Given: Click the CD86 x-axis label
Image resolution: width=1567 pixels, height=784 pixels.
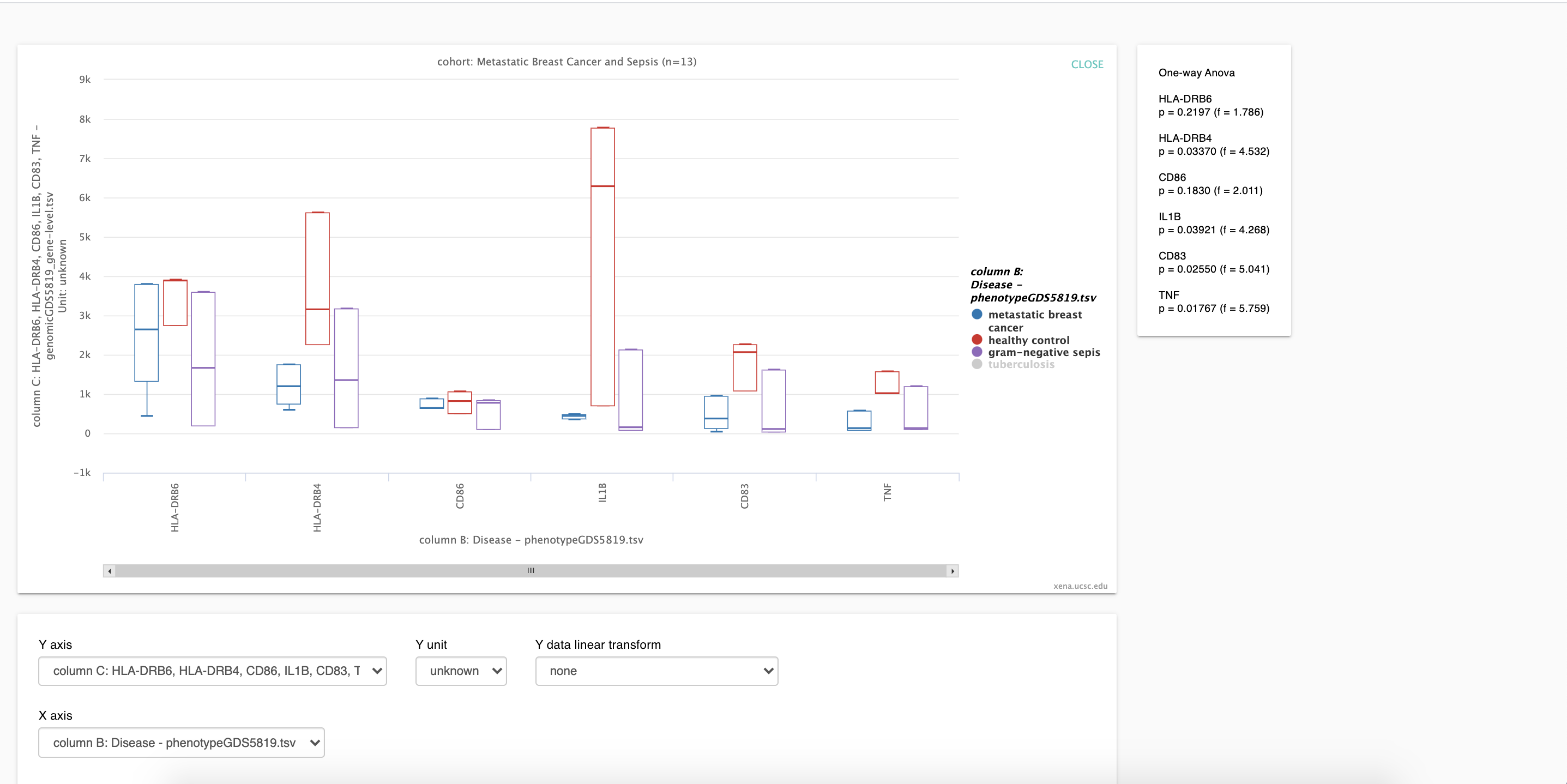Looking at the screenshot, I should coord(460,496).
